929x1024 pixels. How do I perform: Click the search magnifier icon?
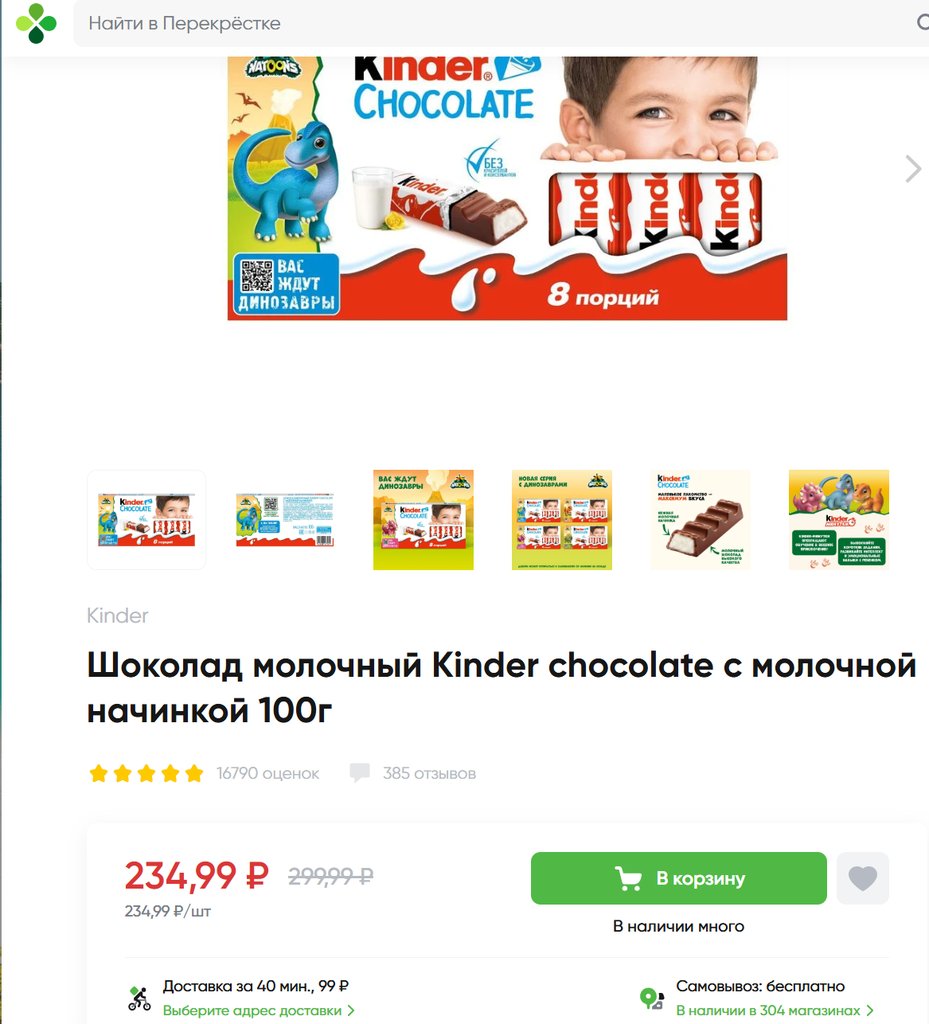(922, 22)
